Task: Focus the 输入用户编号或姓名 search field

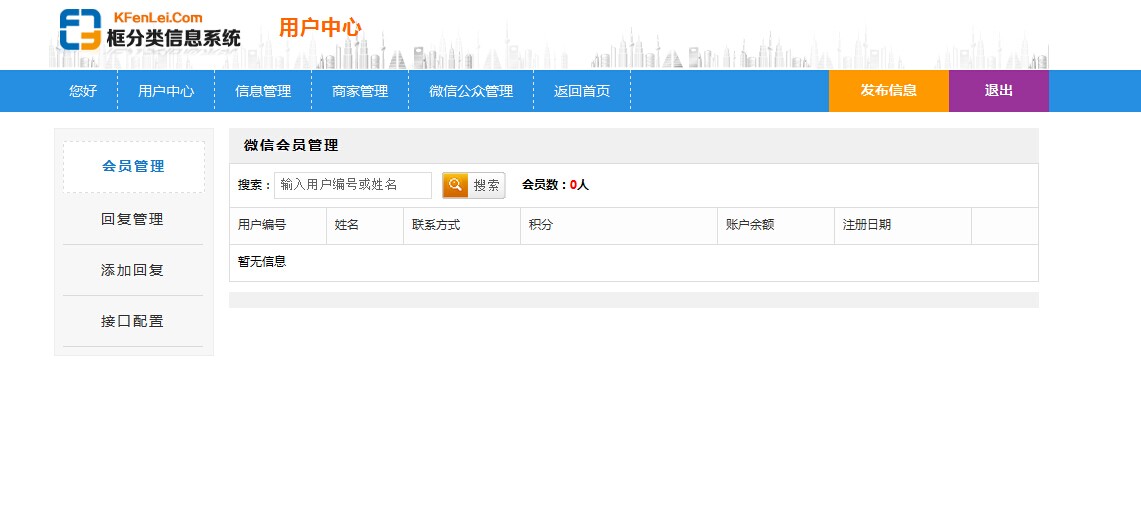Action: (353, 185)
